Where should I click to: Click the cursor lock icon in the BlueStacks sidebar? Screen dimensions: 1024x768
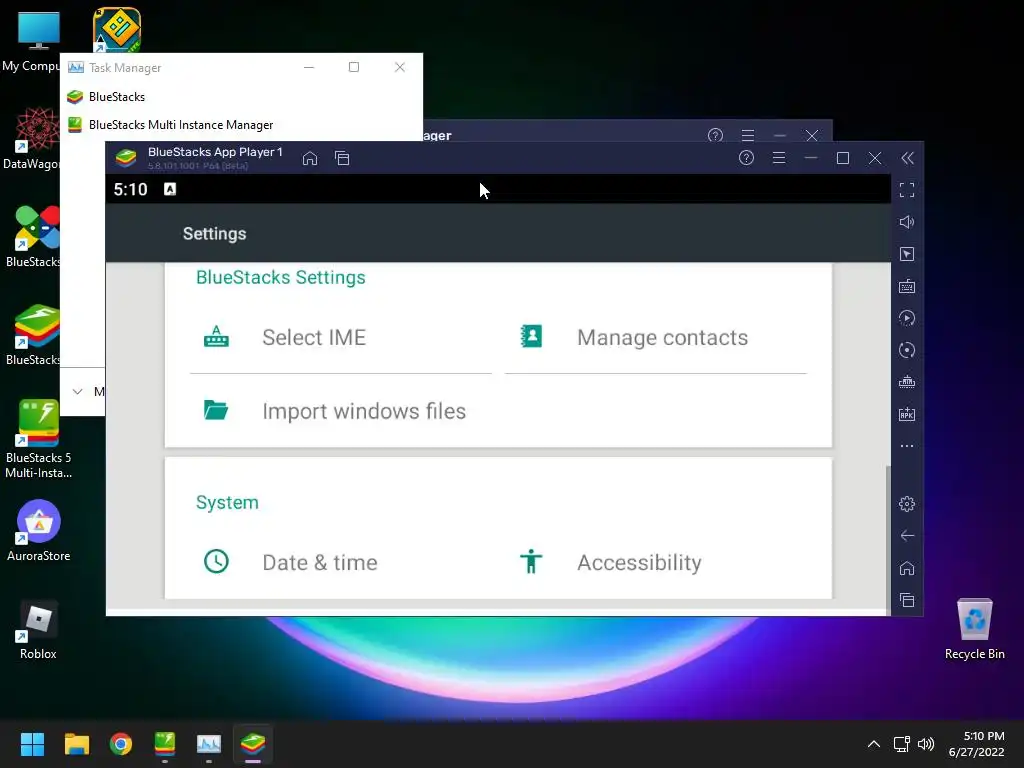pos(907,254)
